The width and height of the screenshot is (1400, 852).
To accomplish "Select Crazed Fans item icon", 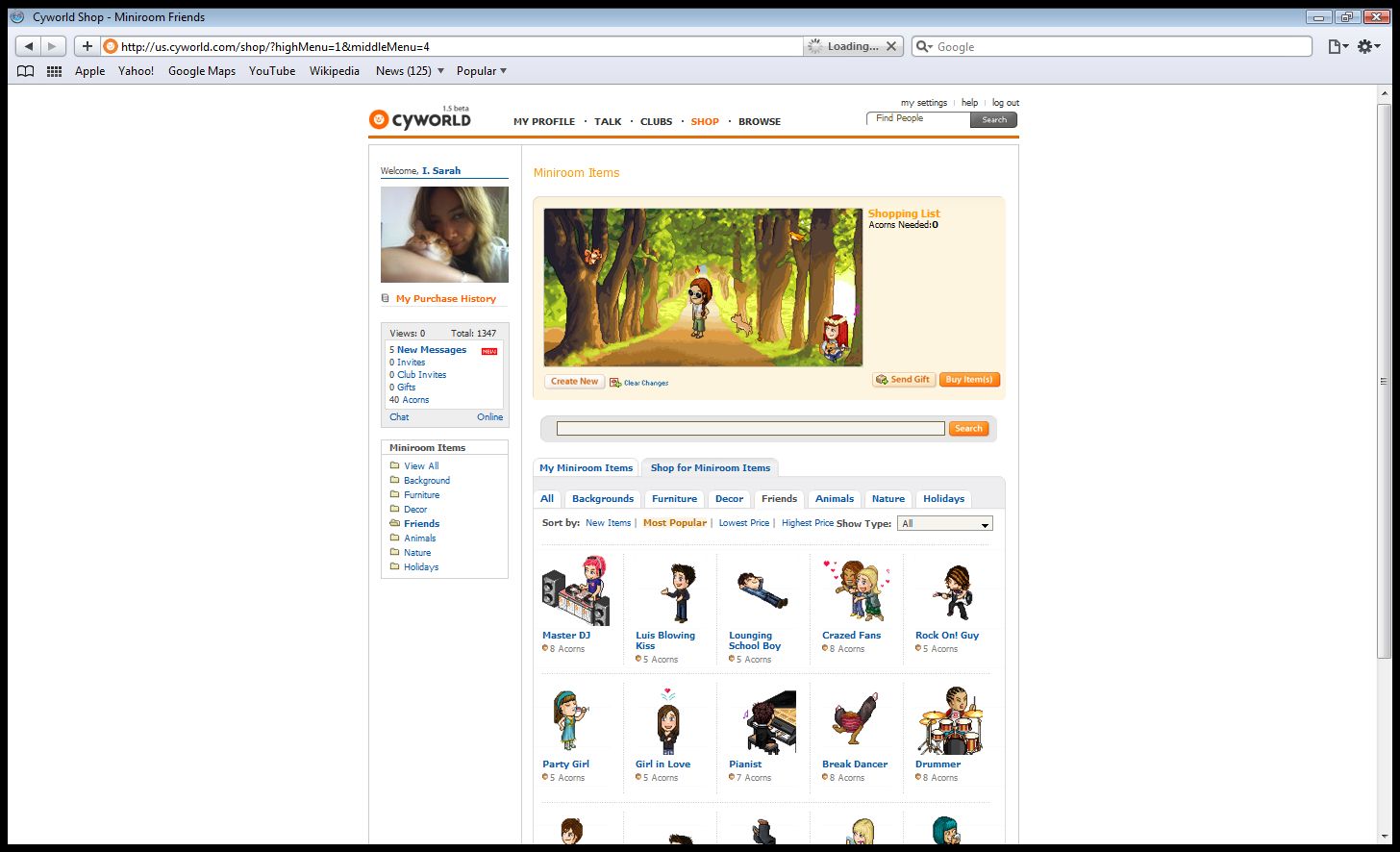I will 856,590.
